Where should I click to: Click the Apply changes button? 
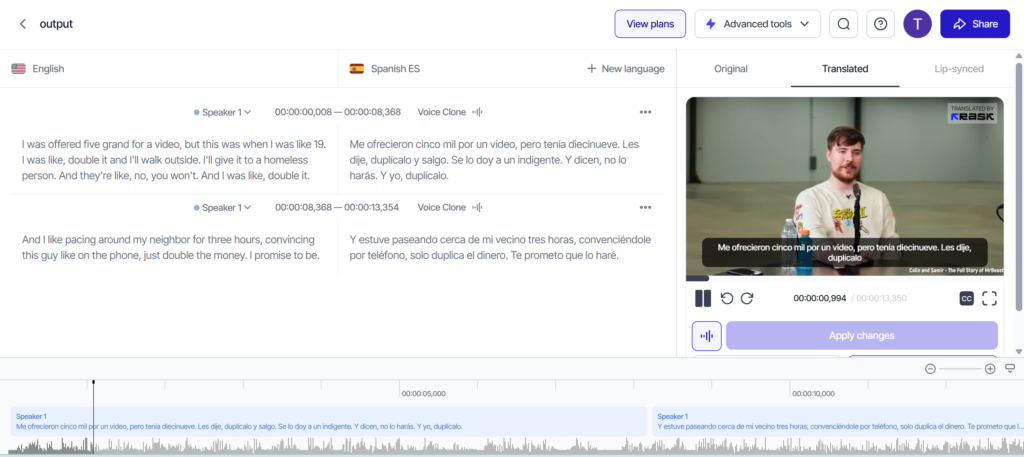click(x=861, y=336)
